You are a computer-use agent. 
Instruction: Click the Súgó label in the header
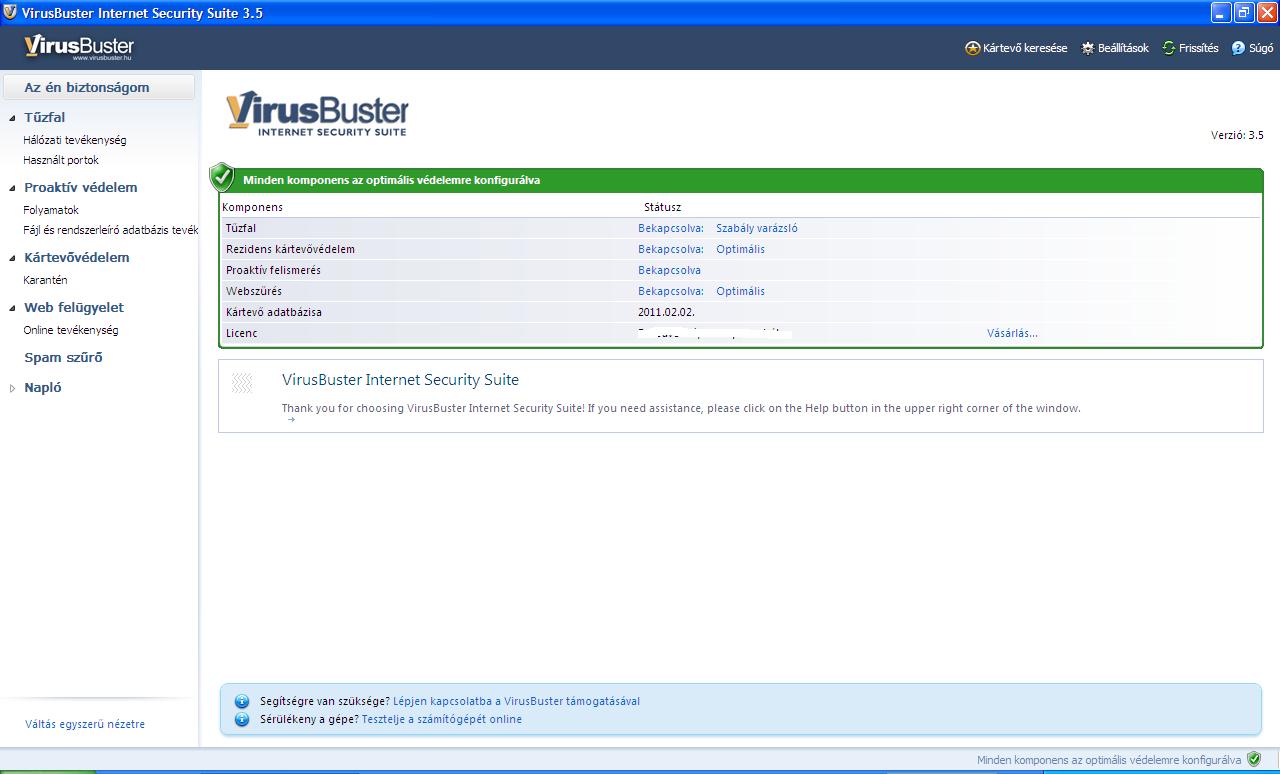[x=1260, y=48]
